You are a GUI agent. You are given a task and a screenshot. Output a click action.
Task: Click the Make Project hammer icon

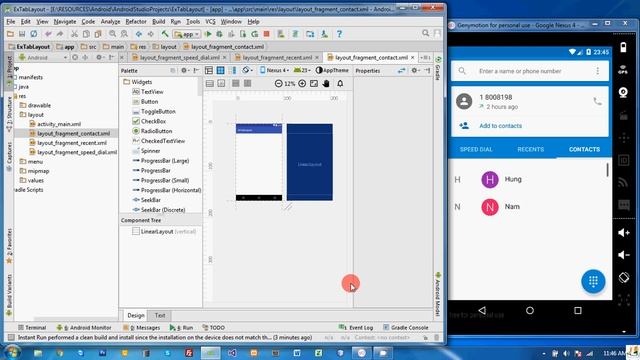pyautogui.click(x=164, y=34)
